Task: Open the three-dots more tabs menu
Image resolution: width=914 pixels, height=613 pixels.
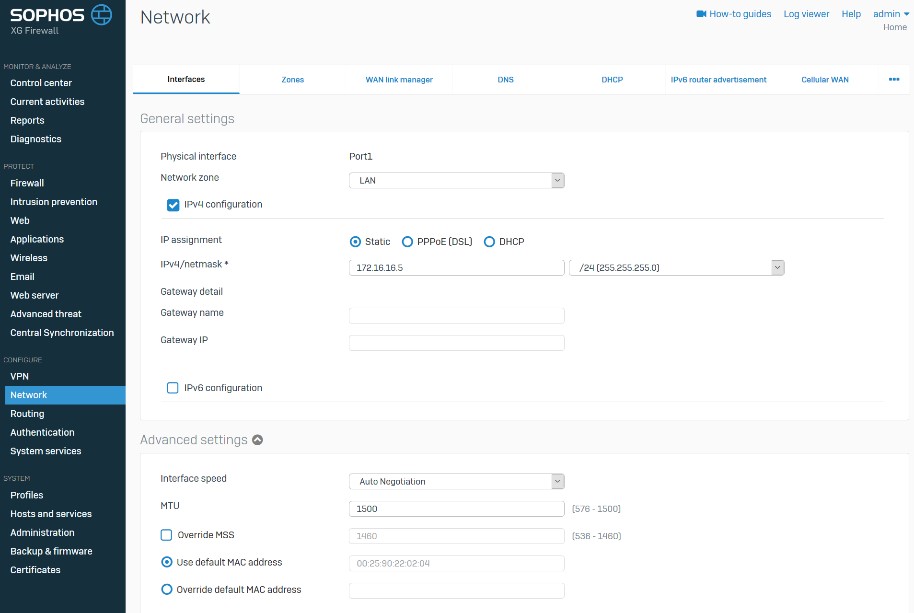Action: (x=894, y=79)
